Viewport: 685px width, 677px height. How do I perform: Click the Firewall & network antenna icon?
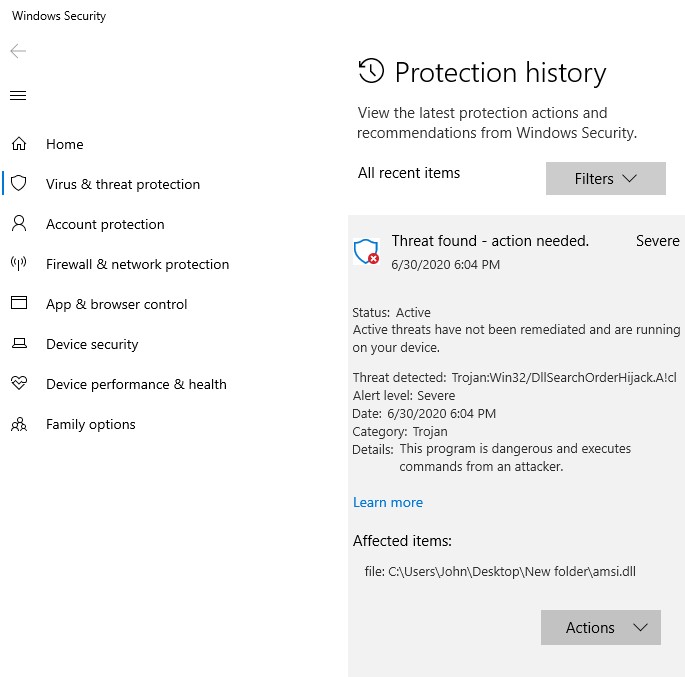(18, 264)
